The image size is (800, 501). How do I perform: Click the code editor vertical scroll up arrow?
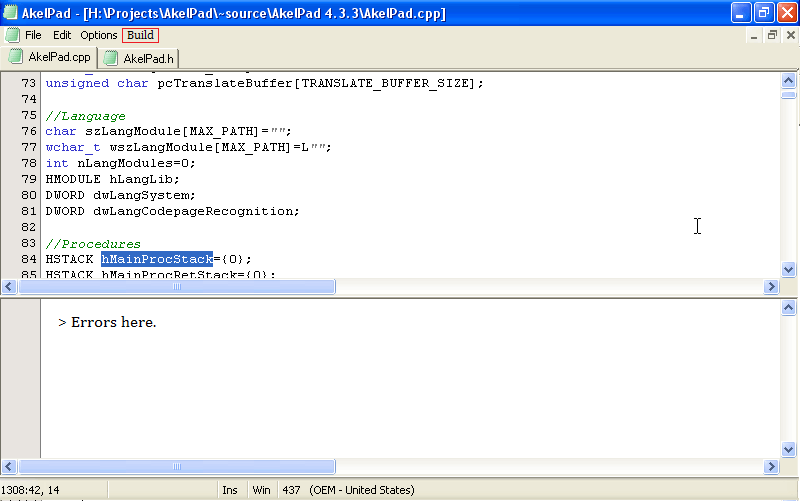(x=788, y=81)
